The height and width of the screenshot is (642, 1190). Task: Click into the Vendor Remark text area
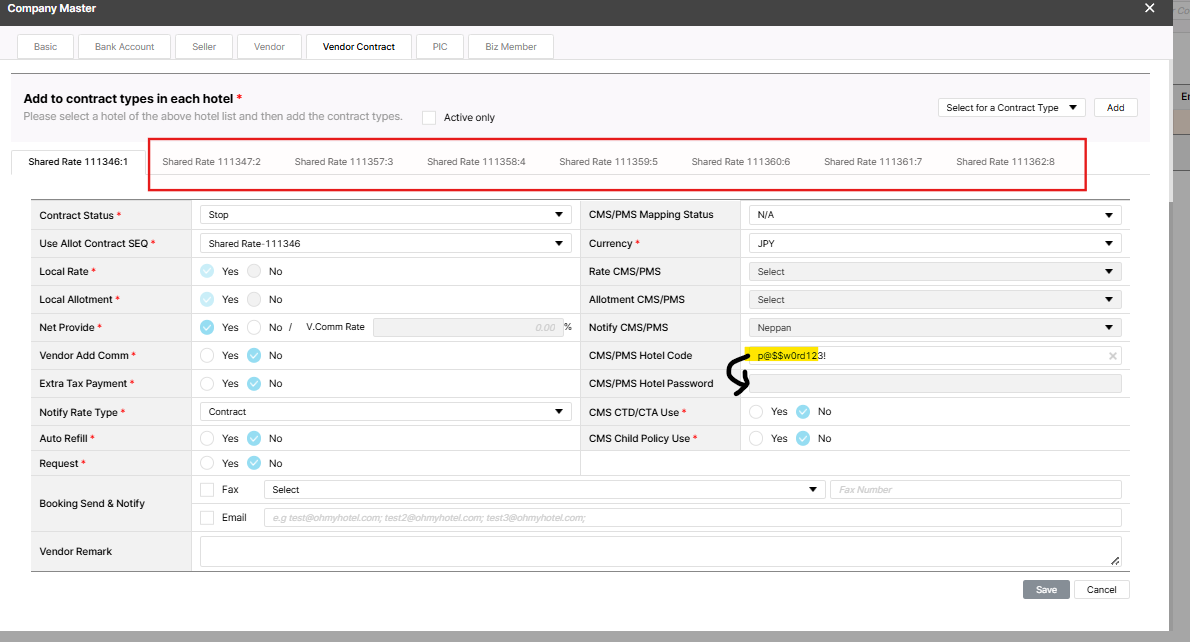(660, 551)
